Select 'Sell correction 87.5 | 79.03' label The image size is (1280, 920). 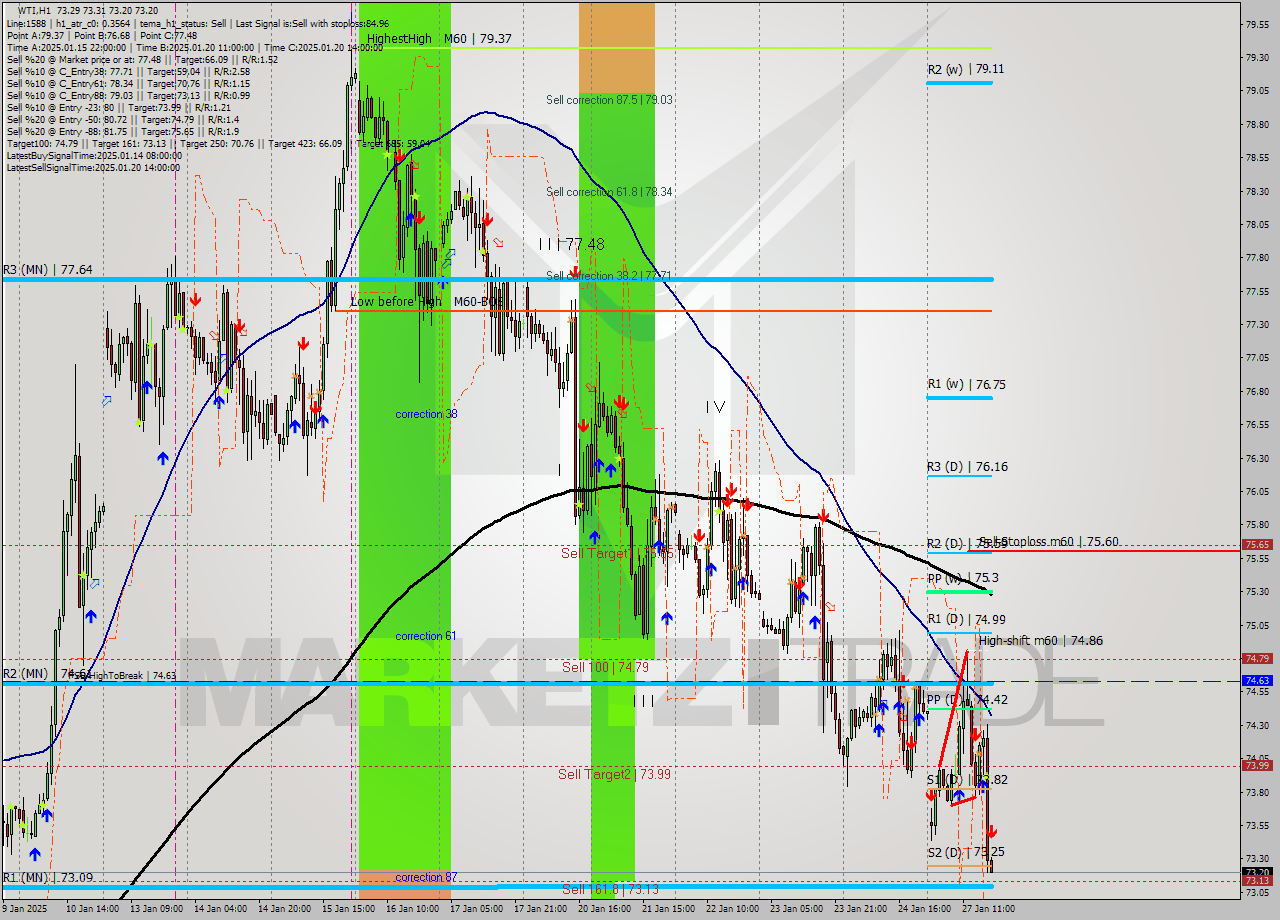(x=609, y=100)
